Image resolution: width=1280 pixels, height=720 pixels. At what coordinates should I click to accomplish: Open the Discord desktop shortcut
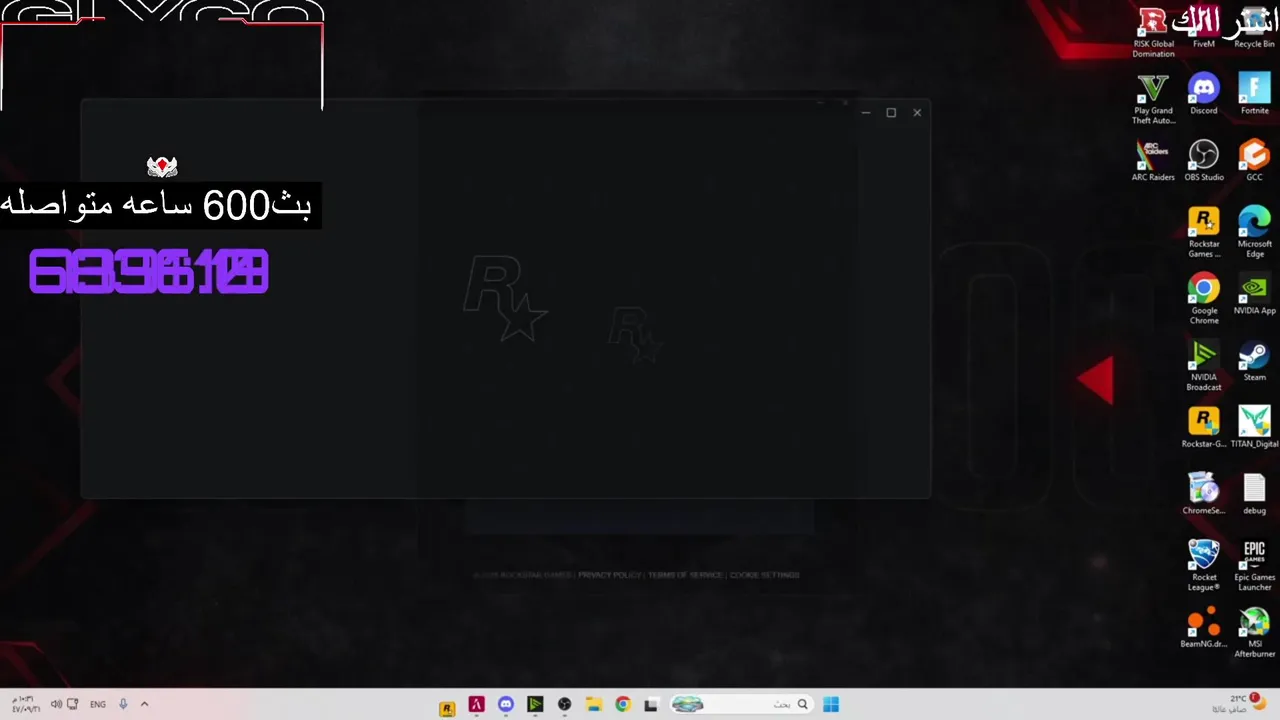point(1204,94)
